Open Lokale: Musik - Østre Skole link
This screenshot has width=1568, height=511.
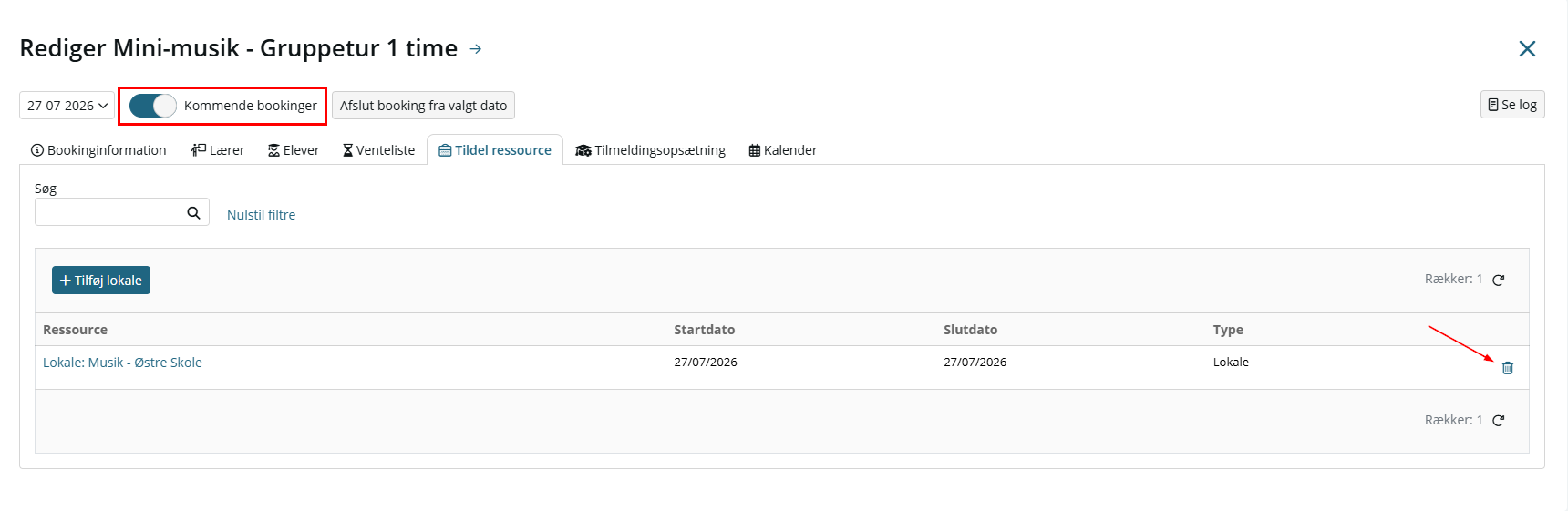tap(122, 363)
